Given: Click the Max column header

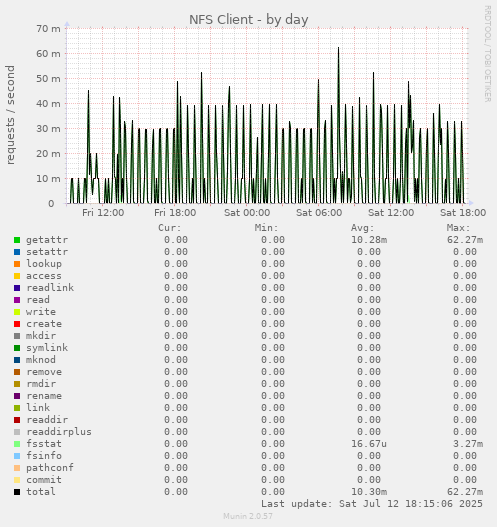Looking at the screenshot, I should 458,228.
